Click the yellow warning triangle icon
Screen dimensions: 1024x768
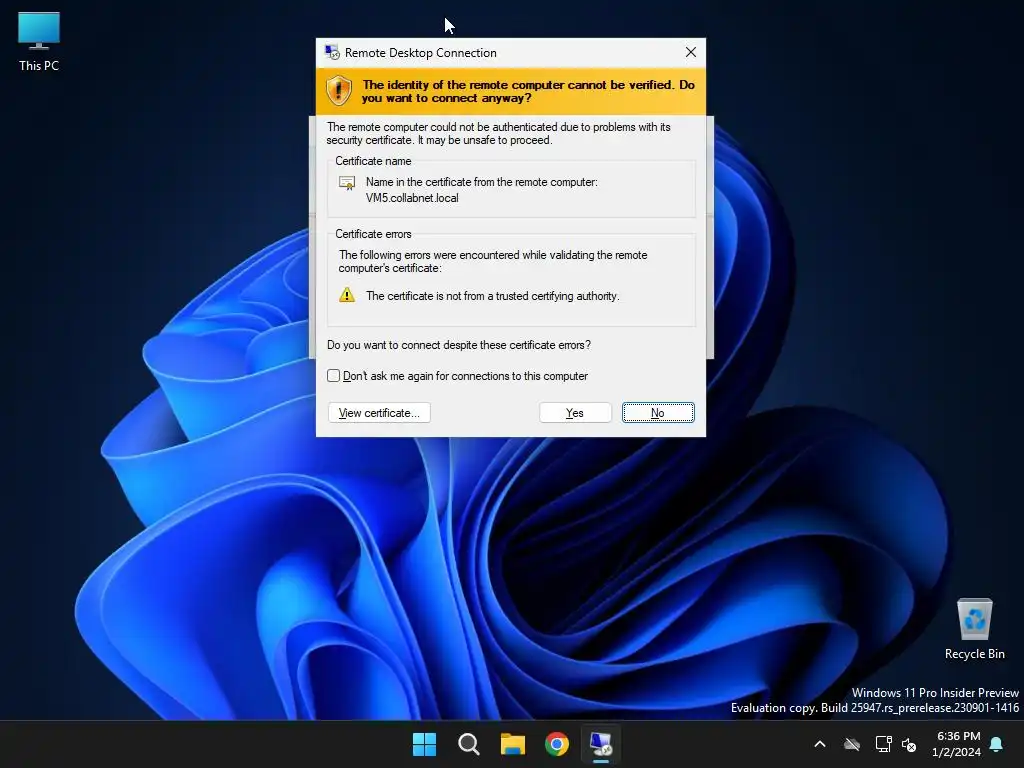point(347,295)
